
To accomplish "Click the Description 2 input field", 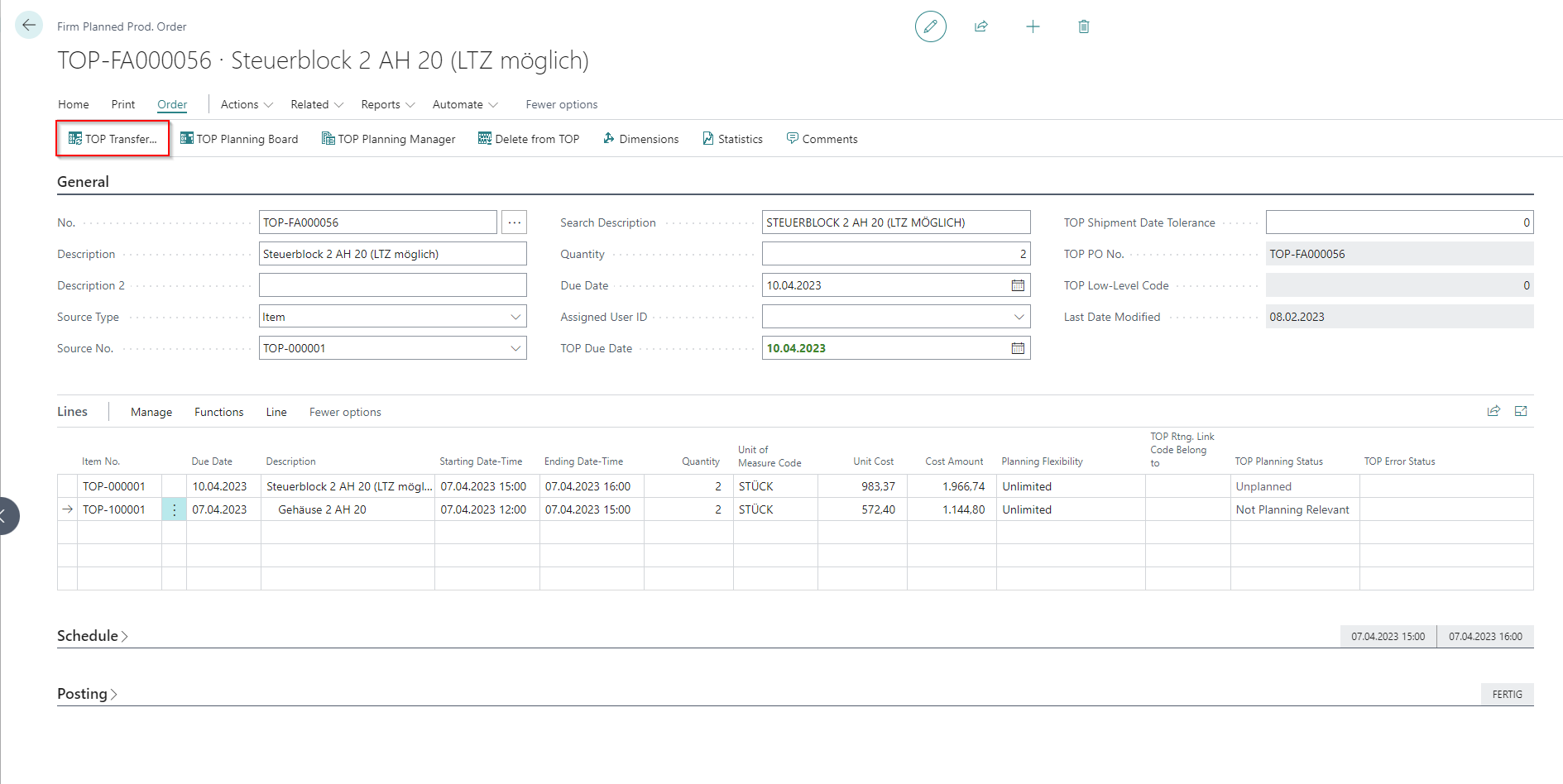I will coord(392,285).
